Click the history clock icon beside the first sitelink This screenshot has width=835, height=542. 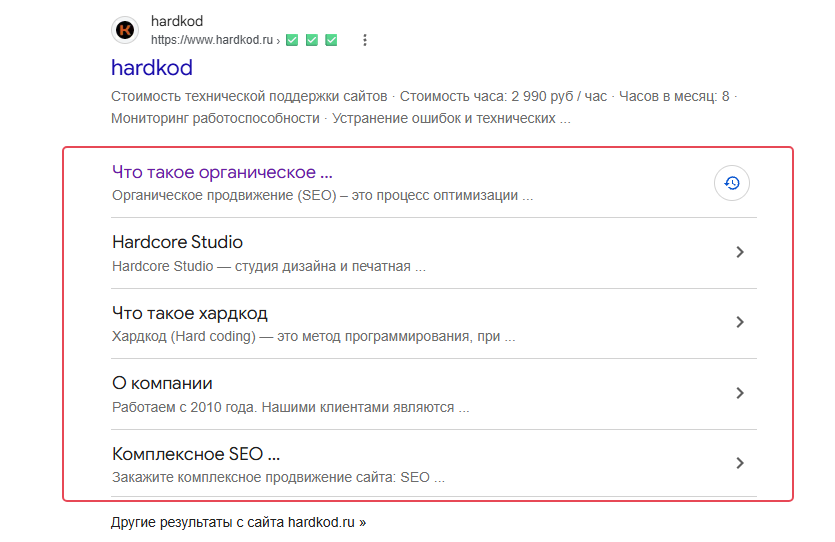[x=732, y=183]
